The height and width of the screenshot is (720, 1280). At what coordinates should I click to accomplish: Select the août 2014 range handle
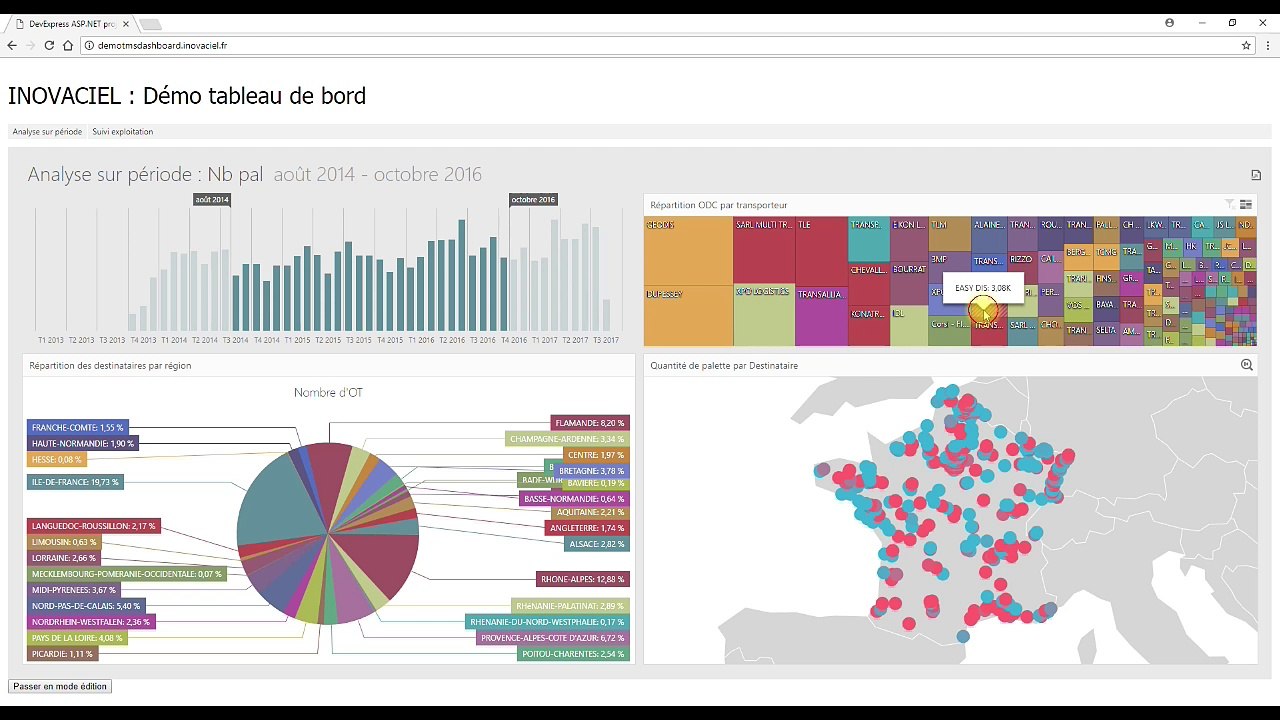coord(212,200)
